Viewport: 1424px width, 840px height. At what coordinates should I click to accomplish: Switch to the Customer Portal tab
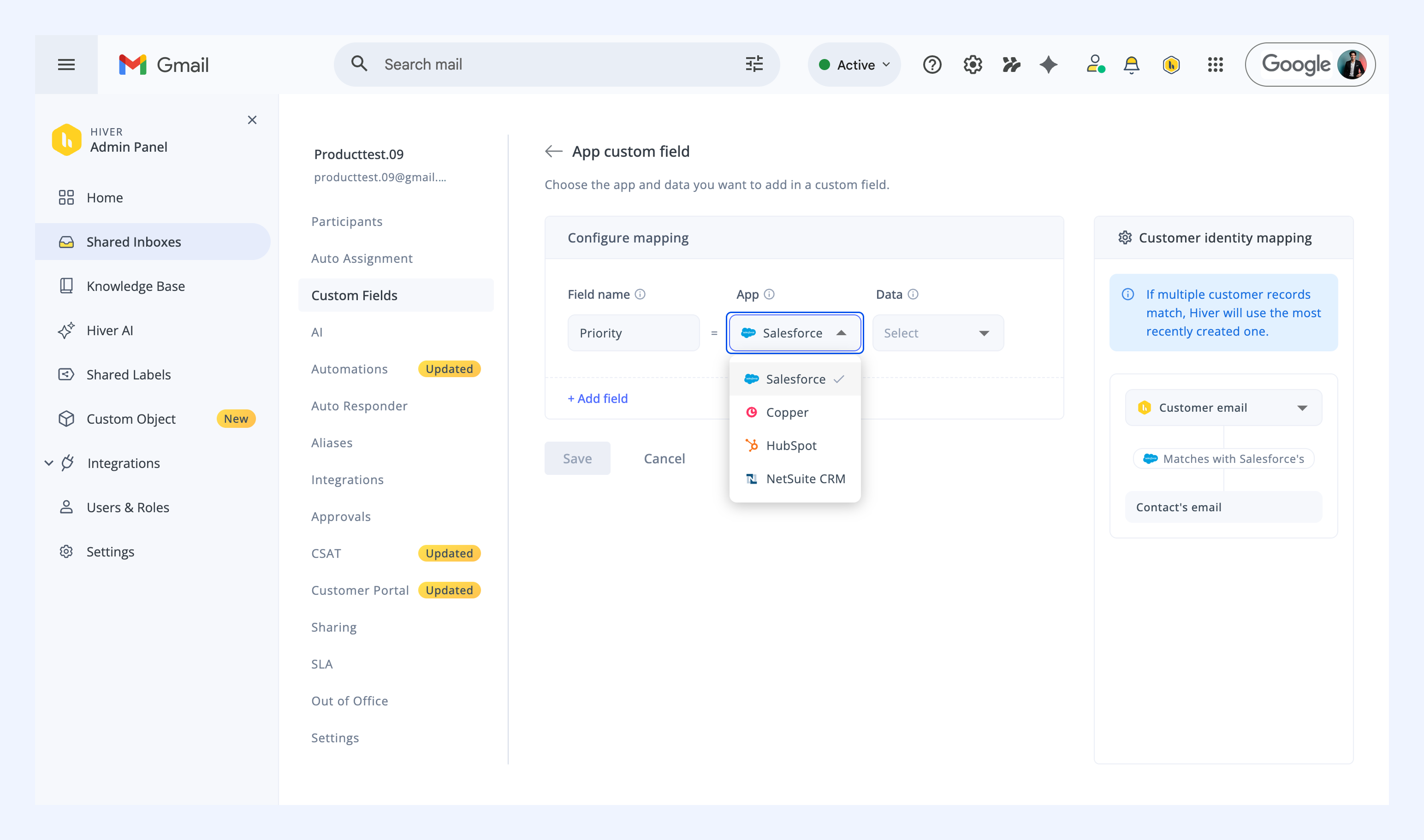tap(360, 591)
